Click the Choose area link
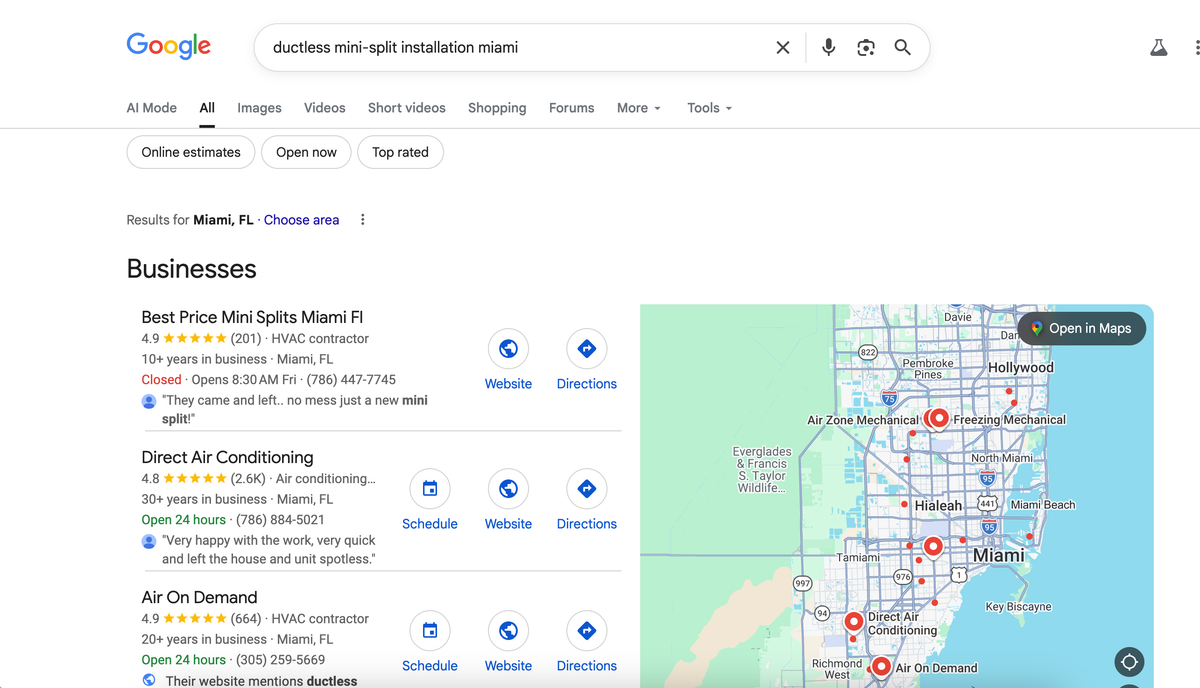Image resolution: width=1200 pixels, height=688 pixels. click(301, 219)
